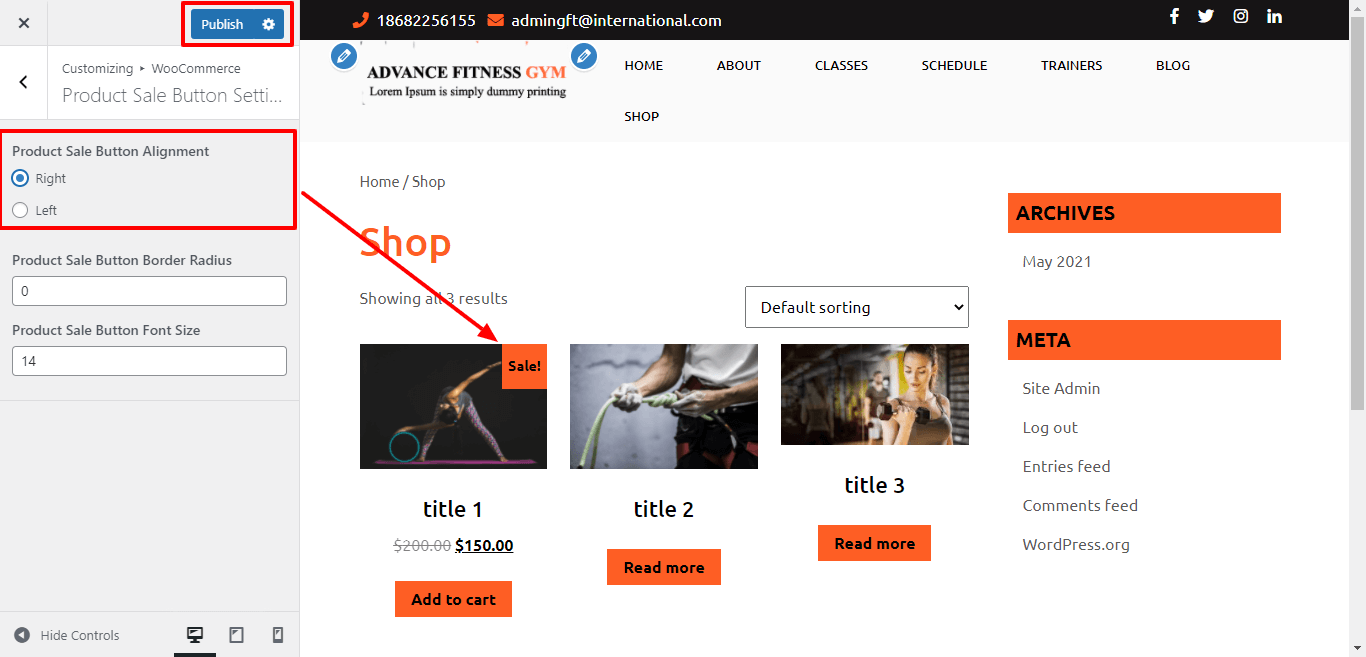Open the Default sorting dropdown

856,307
